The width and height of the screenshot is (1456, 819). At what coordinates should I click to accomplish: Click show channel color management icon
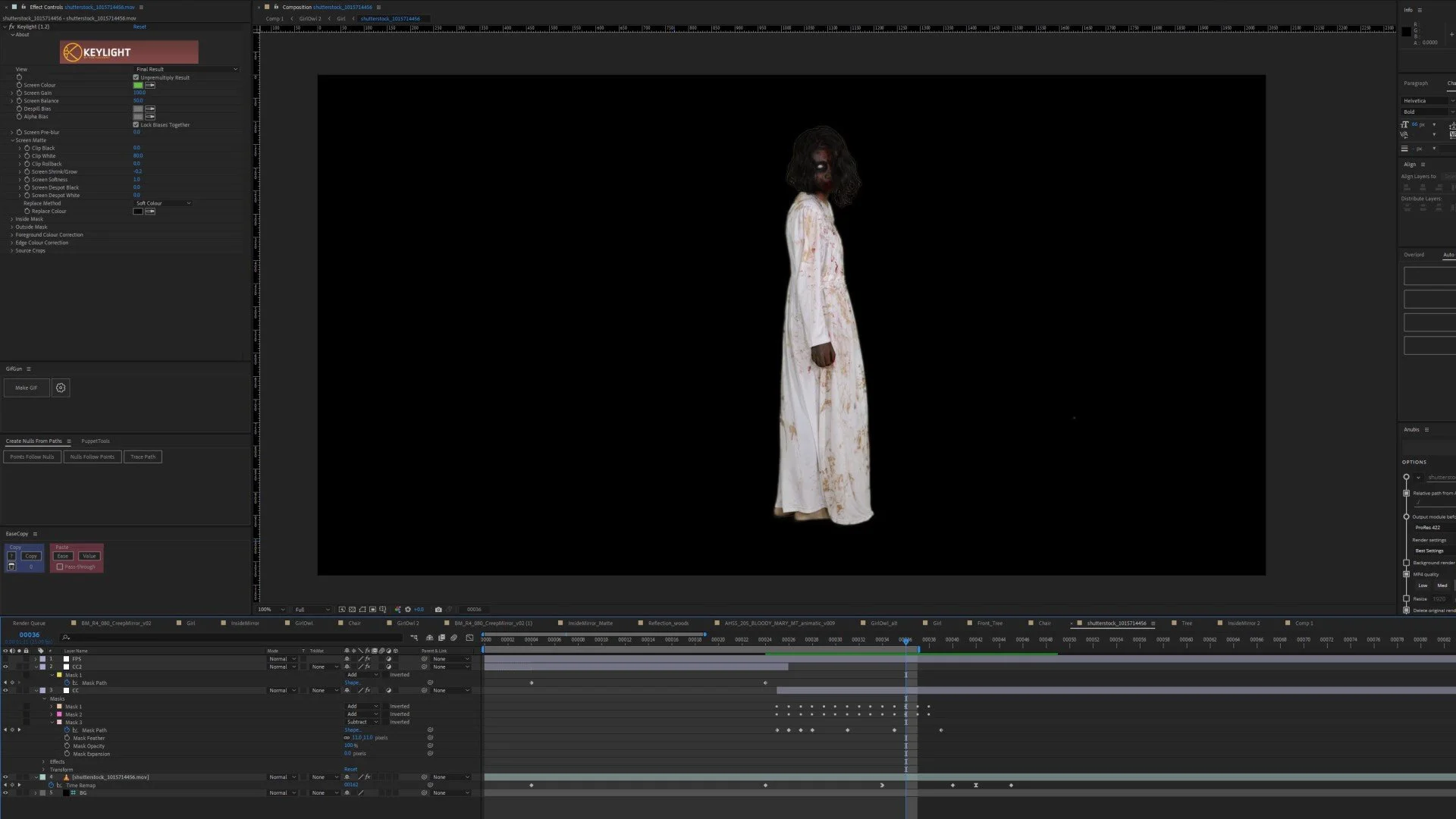398,610
